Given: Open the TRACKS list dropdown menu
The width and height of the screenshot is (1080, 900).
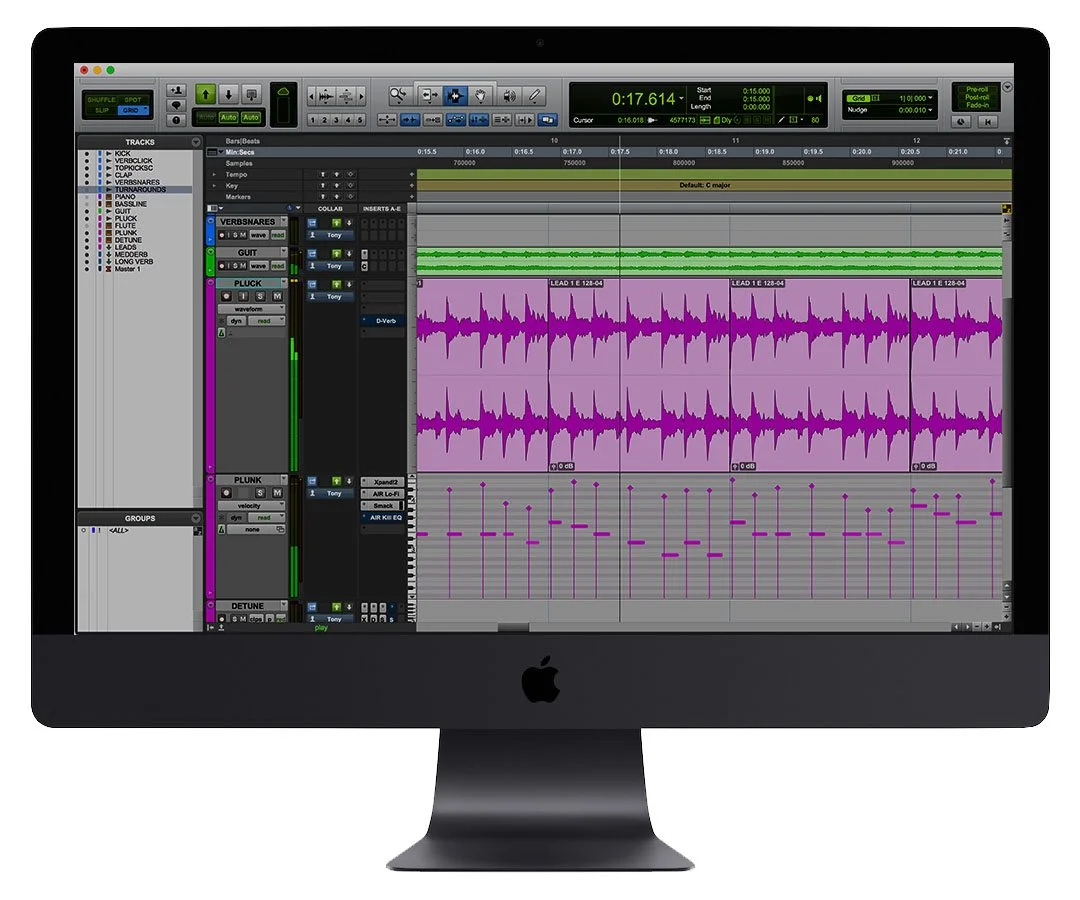Looking at the screenshot, I should (x=196, y=142).
